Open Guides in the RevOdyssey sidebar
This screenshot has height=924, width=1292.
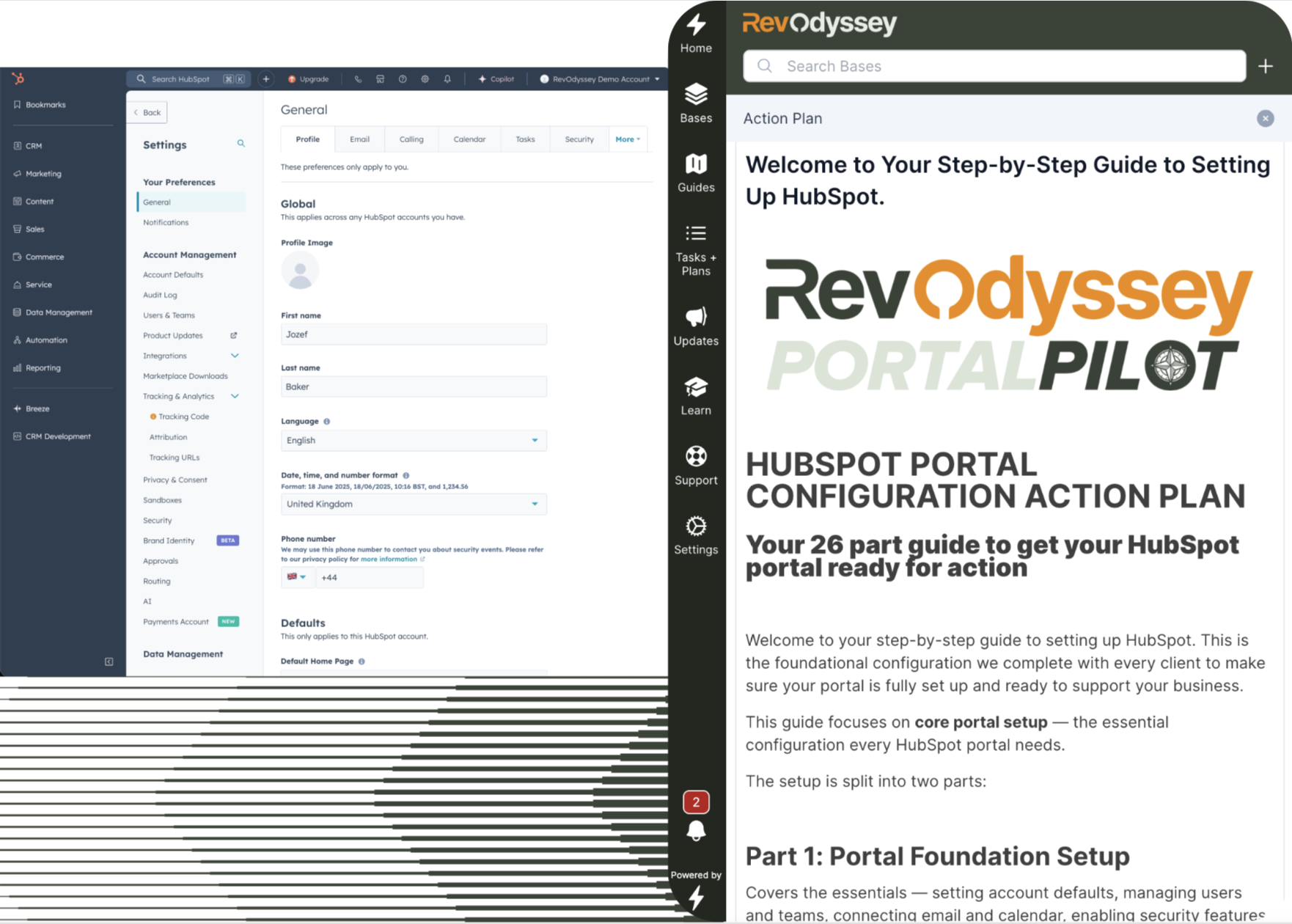pos(696,173)
